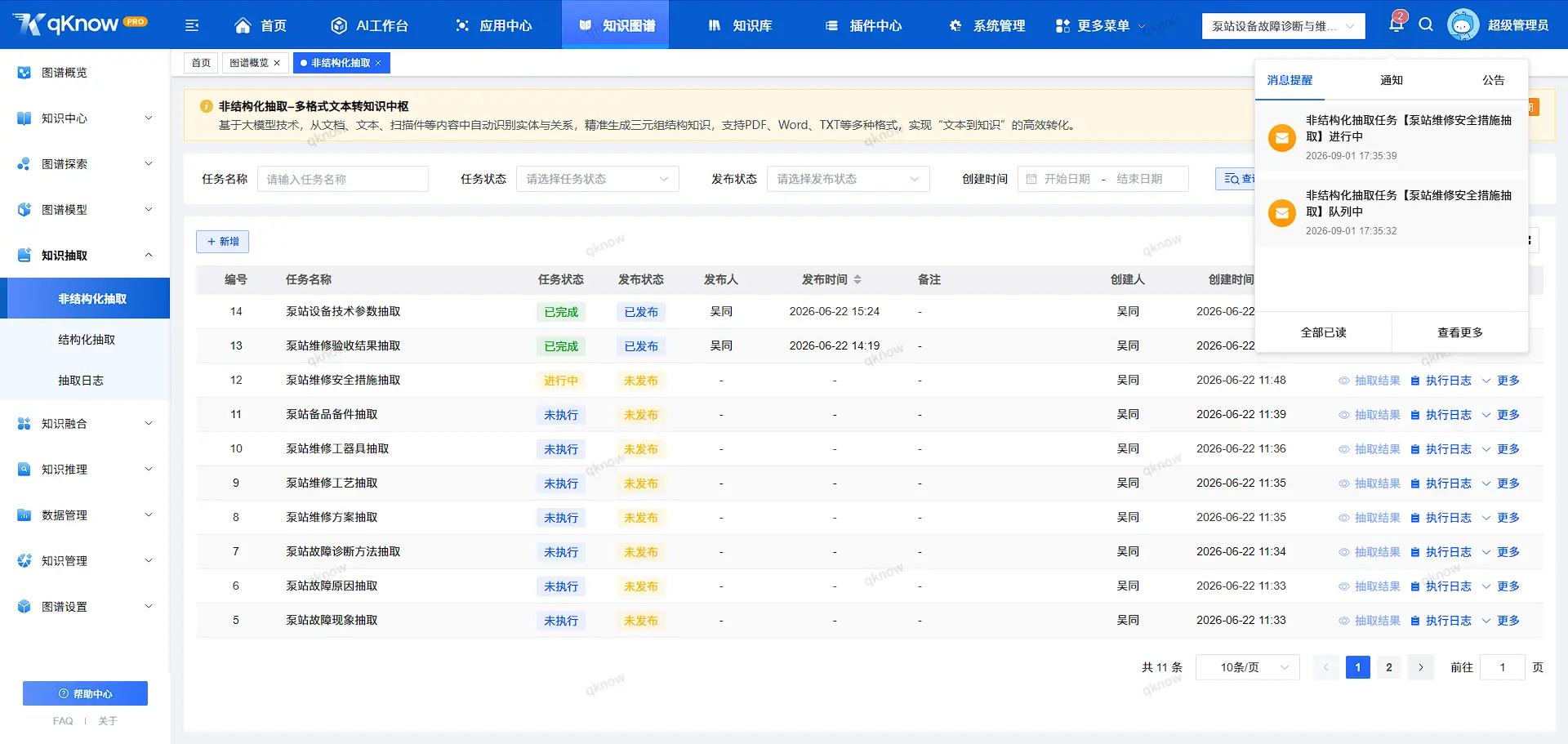
Task: Expand the 知识融合 sidebar section
Action: 85,423
